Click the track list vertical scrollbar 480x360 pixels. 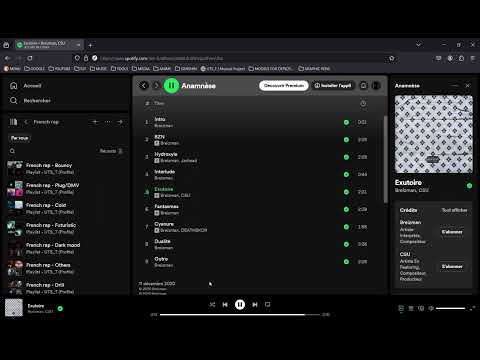[386, 159]
